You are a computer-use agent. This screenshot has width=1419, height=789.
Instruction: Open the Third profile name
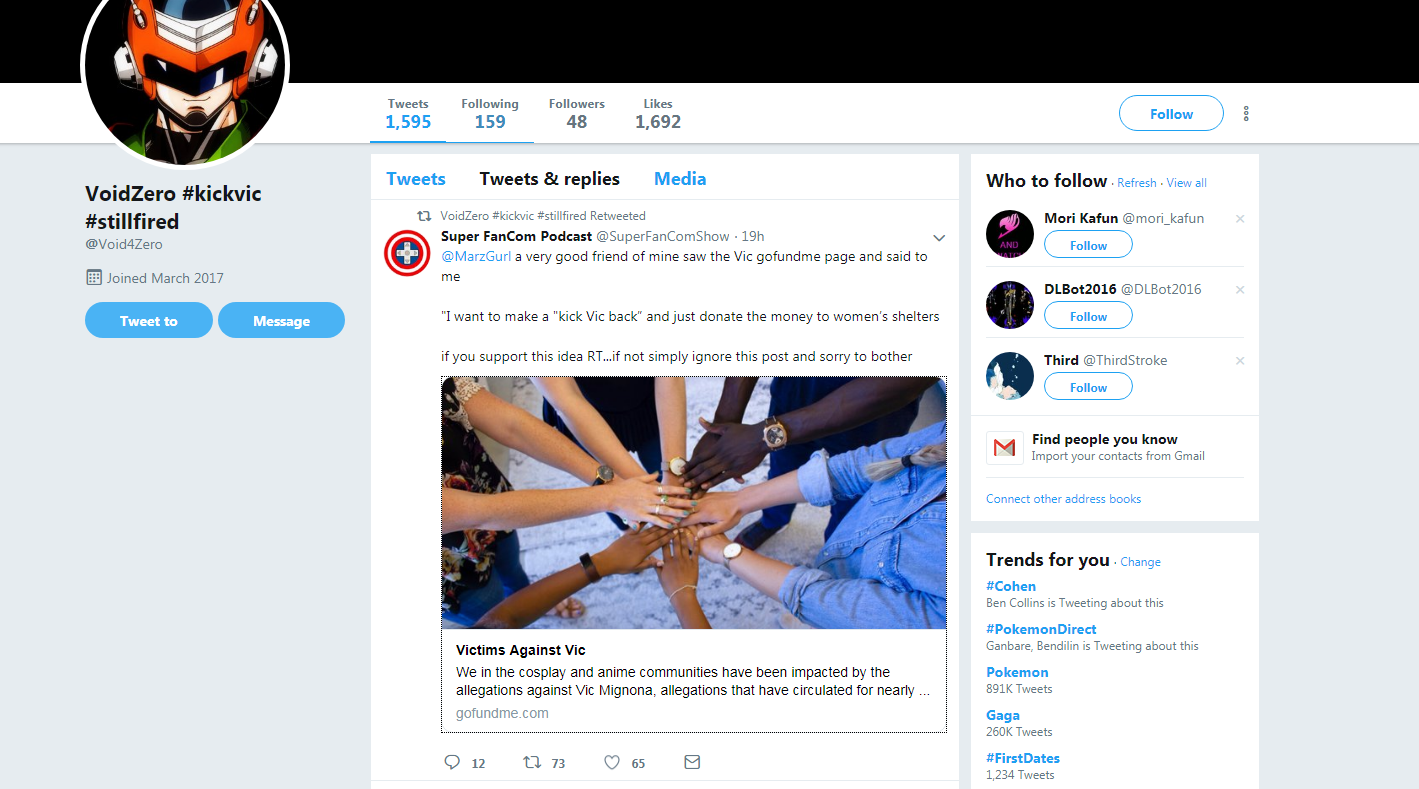coord(1061,360)
